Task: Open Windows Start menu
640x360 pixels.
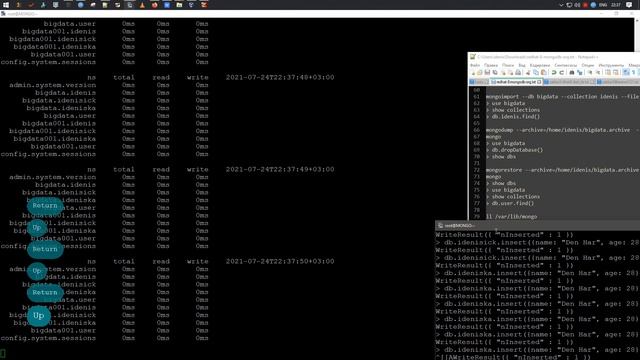Action: [6, 5]
